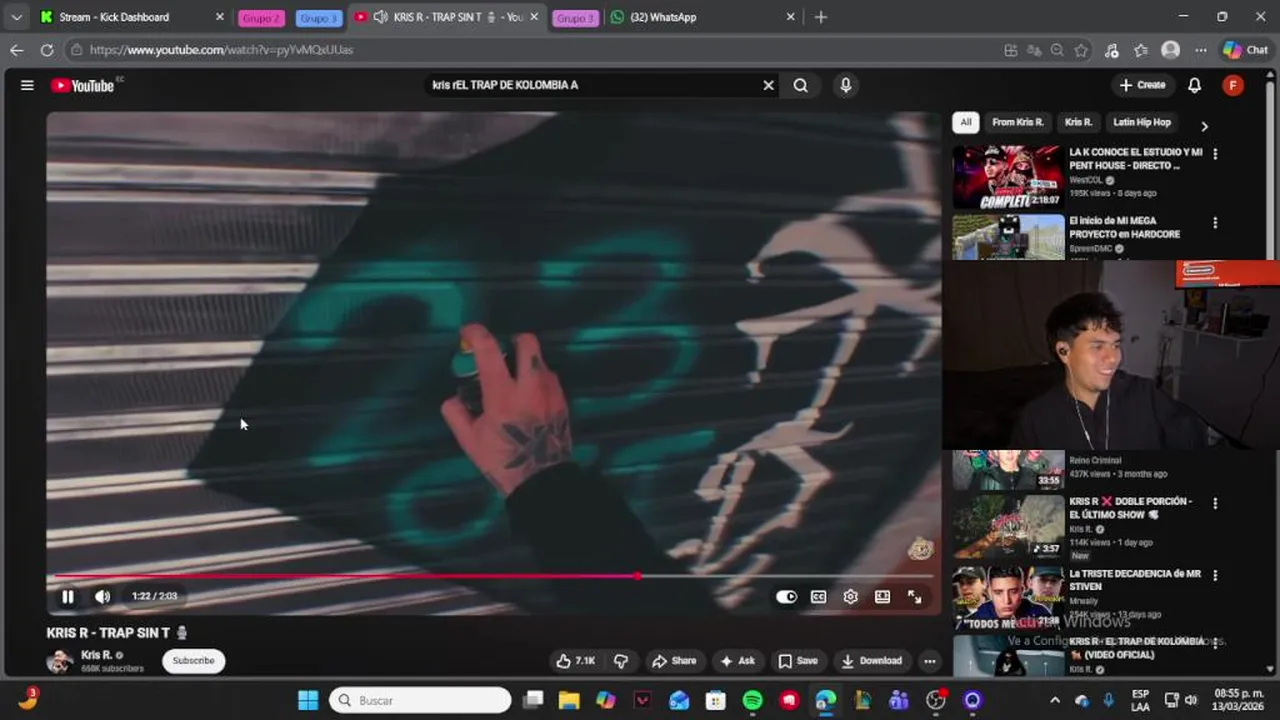1280x720 pixels.
Task: Click the Create button
Action: (1142, 85)
